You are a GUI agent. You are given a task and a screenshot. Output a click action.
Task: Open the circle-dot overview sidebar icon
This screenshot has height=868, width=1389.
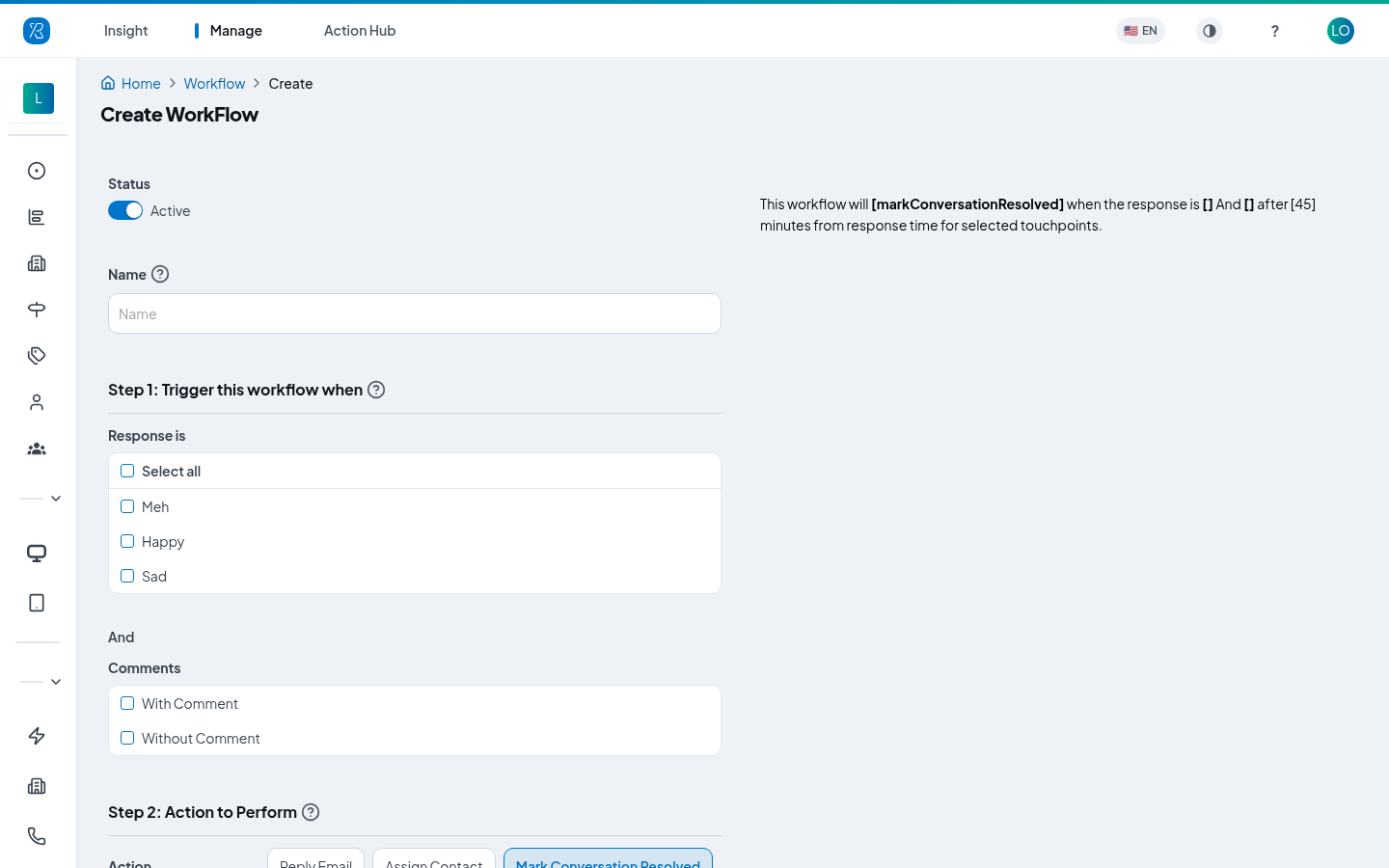pos(37,171)
